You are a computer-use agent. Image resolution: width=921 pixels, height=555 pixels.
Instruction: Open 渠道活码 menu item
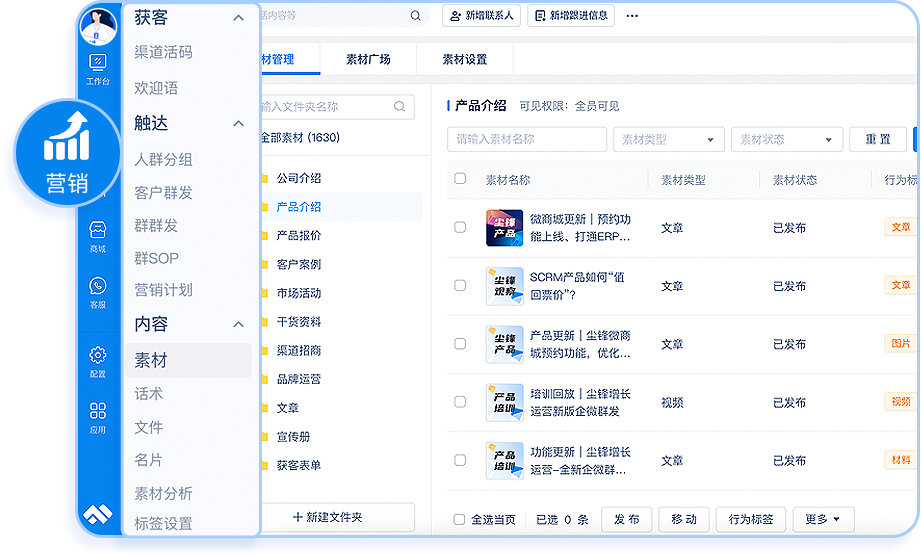[163, 52]
